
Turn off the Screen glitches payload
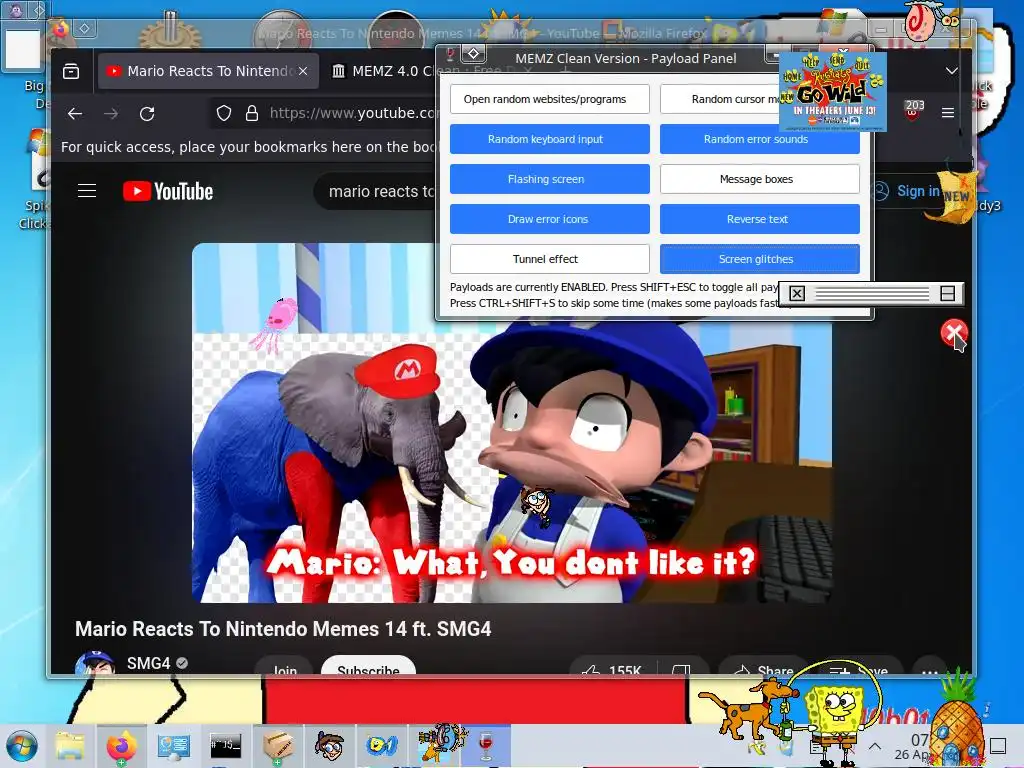[x=760, y=259]
